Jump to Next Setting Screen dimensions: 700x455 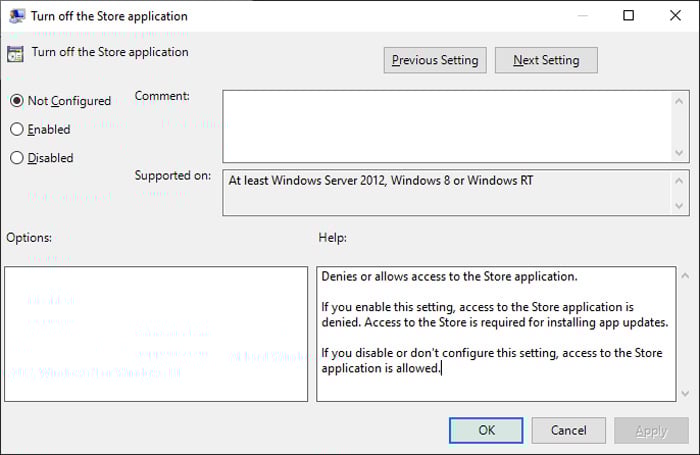click(546, 60)
